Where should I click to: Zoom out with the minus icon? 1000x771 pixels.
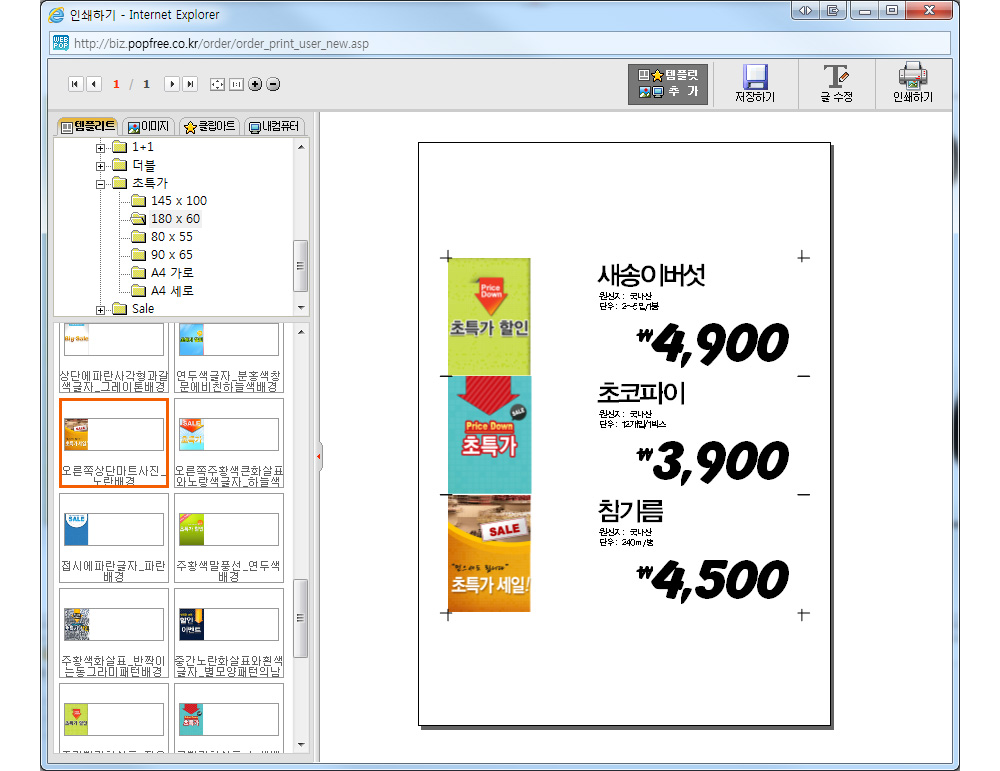[x=273, y=84]
